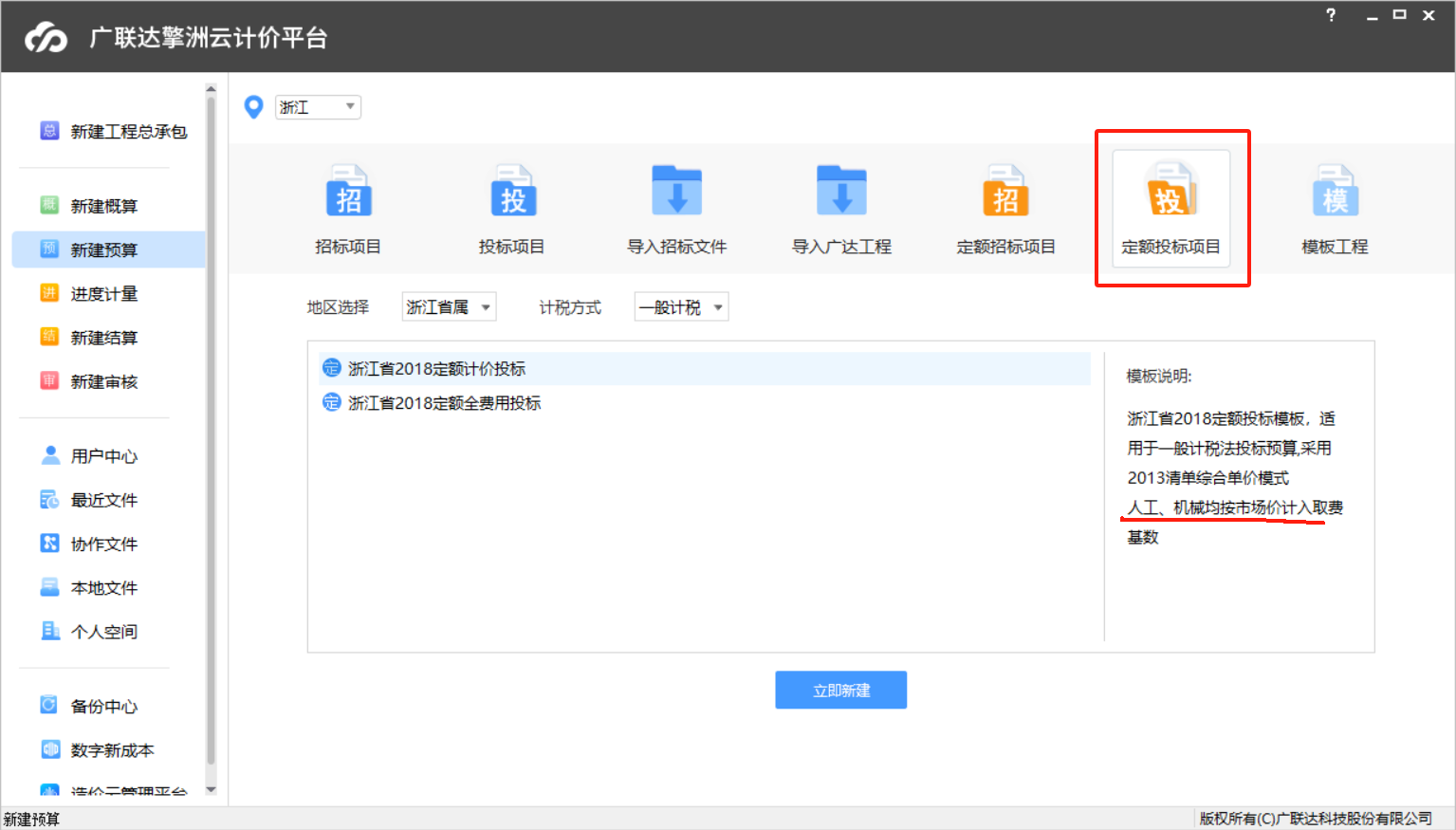Screen dimensions: 1456x830
Task: Click the 招标项目 icon
Action: coord(348,191)
